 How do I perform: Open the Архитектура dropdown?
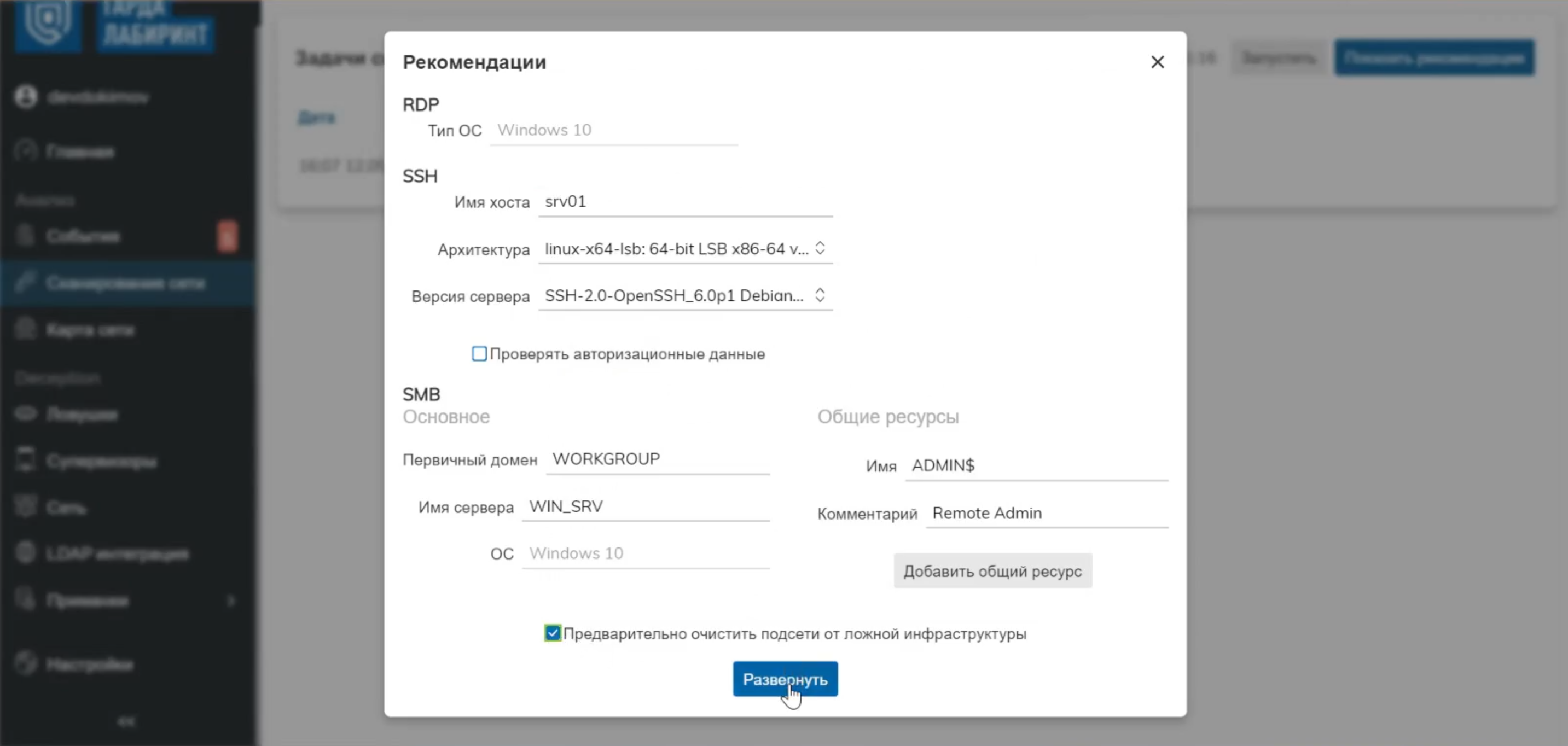(685, 249)
